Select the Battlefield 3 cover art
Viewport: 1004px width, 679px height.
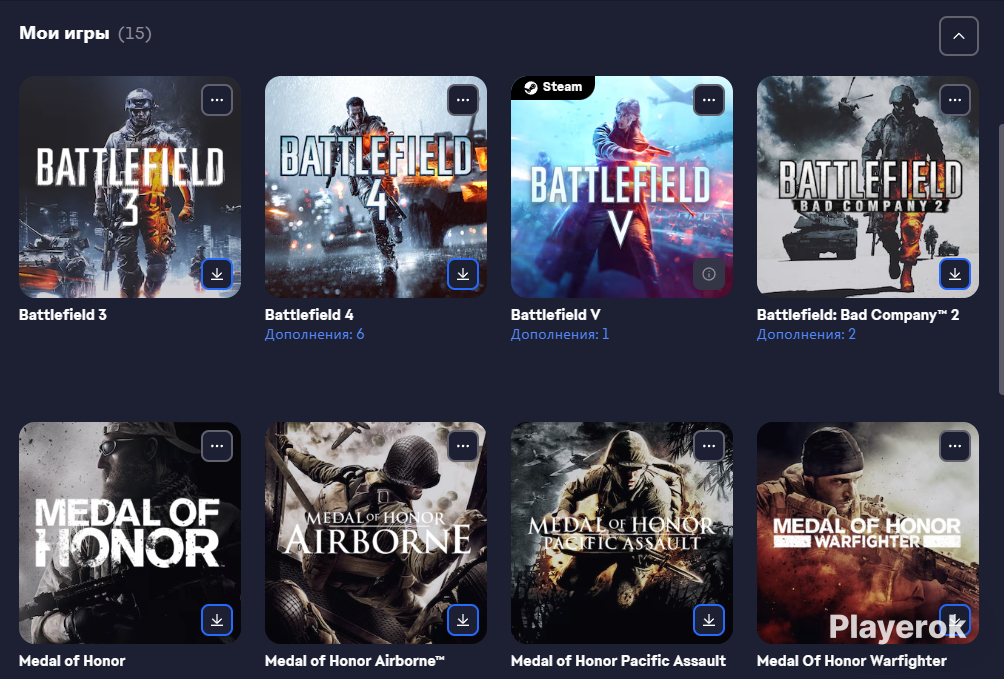pyautogui.click(x=130, y=187)
